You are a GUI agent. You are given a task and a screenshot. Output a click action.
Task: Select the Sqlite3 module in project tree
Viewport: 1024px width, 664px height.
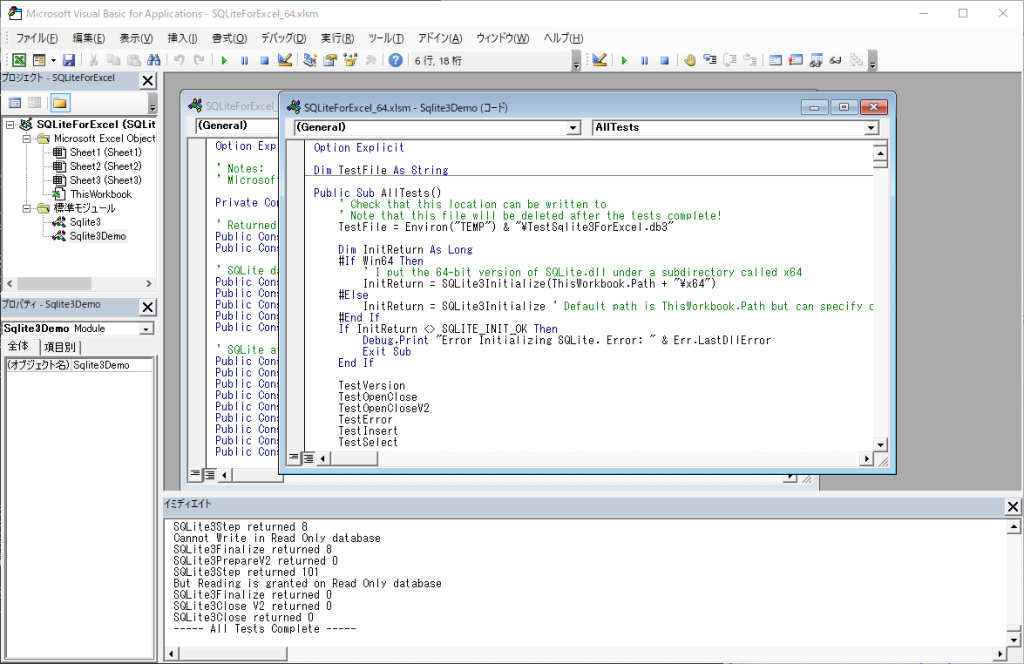85,222
